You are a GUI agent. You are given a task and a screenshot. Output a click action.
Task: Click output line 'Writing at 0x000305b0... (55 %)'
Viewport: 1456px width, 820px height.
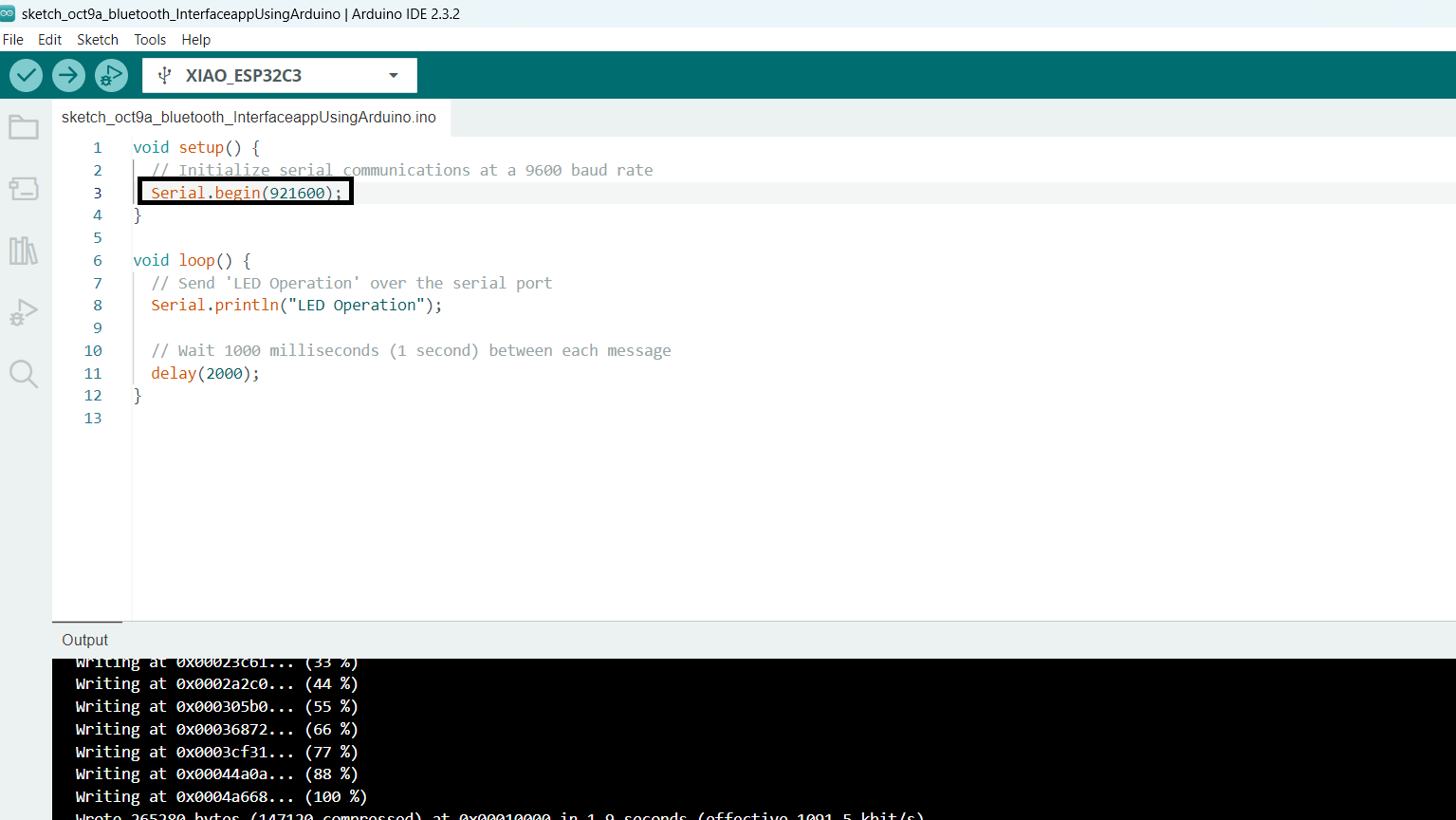pyautogui.click(x=217, y=706)
